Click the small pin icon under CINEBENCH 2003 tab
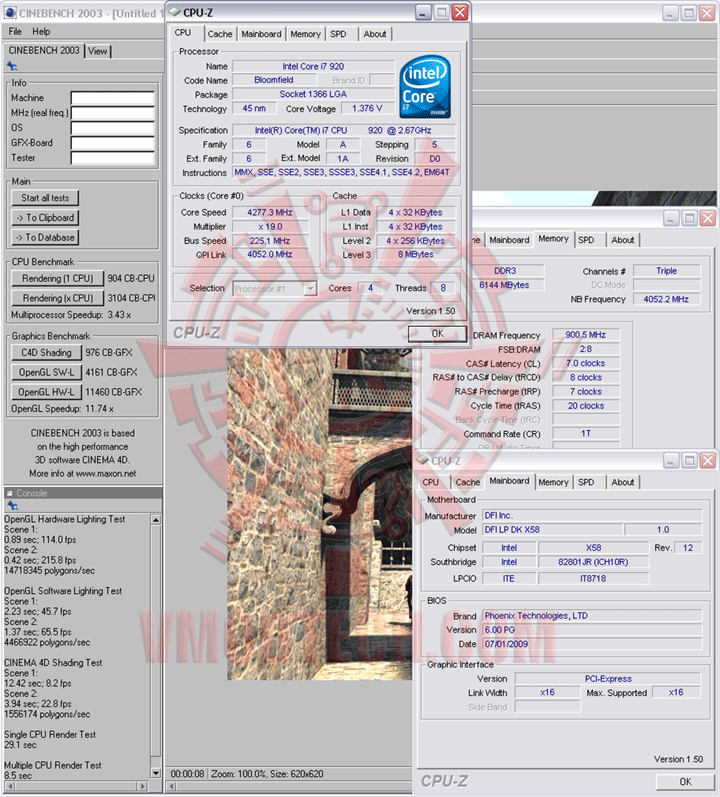This screenshot has width=720, height=797. point(12,66)
